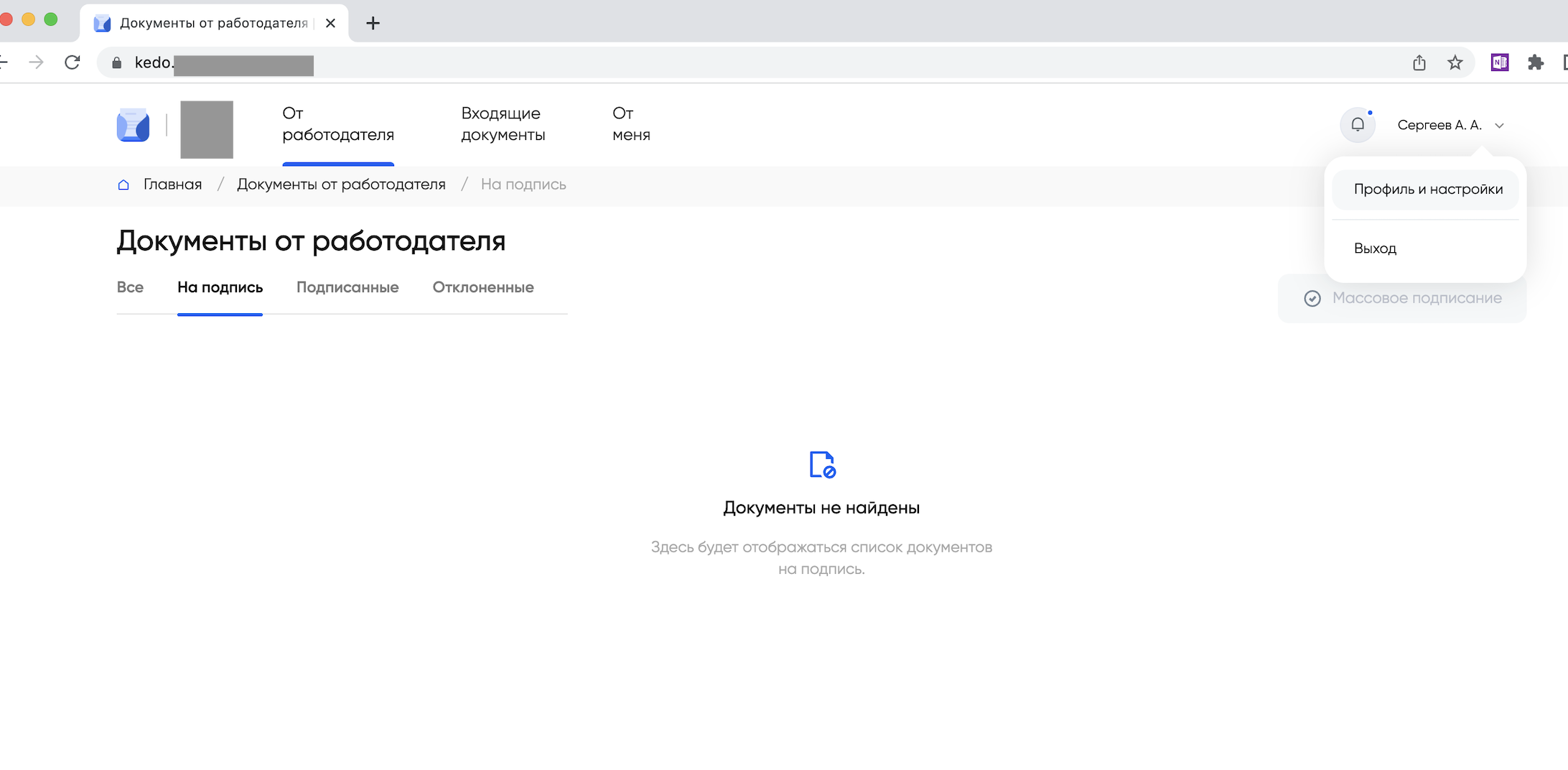1568x770 pixels.
Task: Open the OneNote extension icon
Action: [1499, 62]
